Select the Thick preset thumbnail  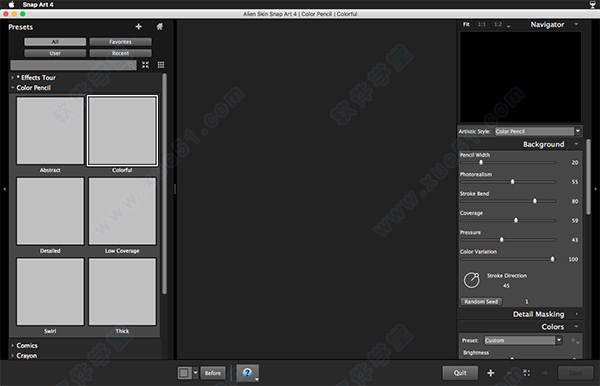pyautogui.click(x=122, y=292)
